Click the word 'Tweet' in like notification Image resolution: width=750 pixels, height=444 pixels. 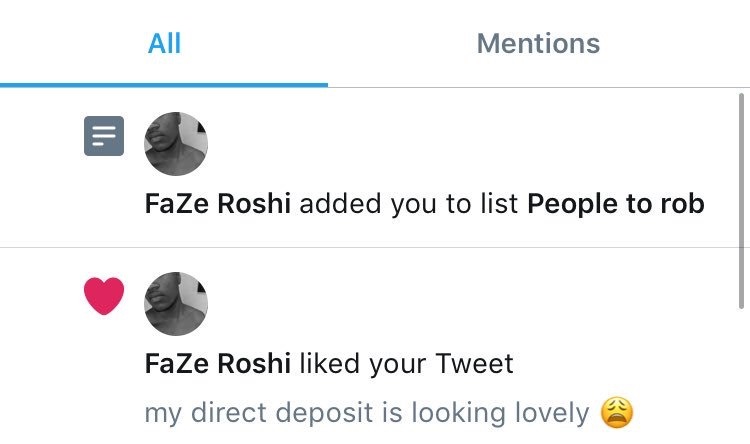pos(475,363)
